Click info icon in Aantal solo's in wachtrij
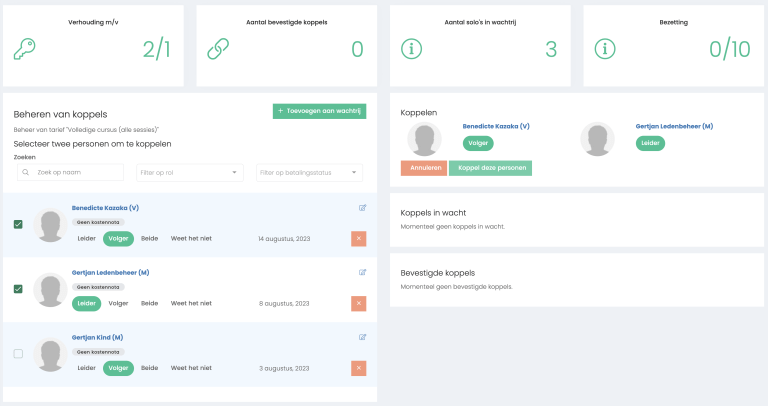This screenshot has width=768, height=406. [x=411, y=48]
